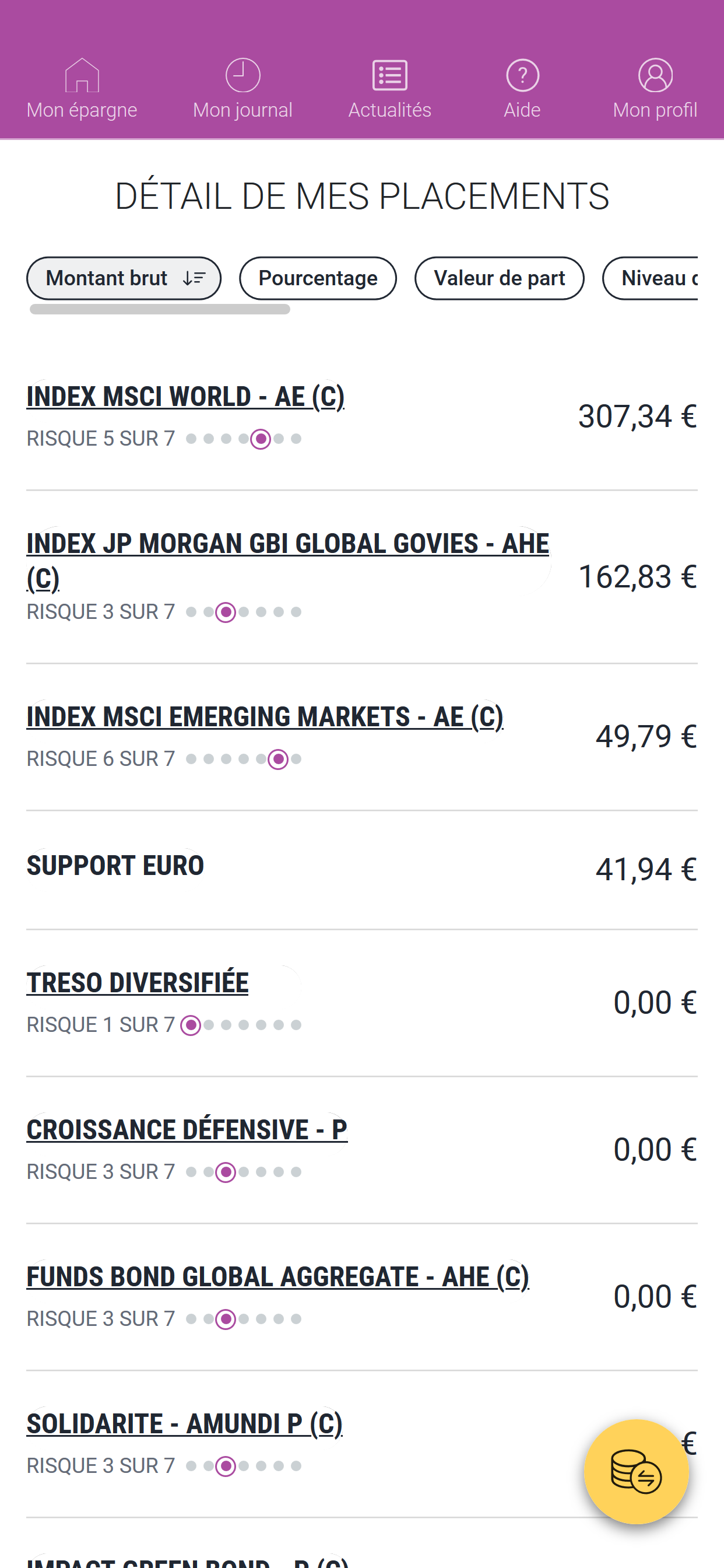The height and width of the screenshot is (1568, 724).
Task: Open Mon profil user icon
Action: coord(655,75)
